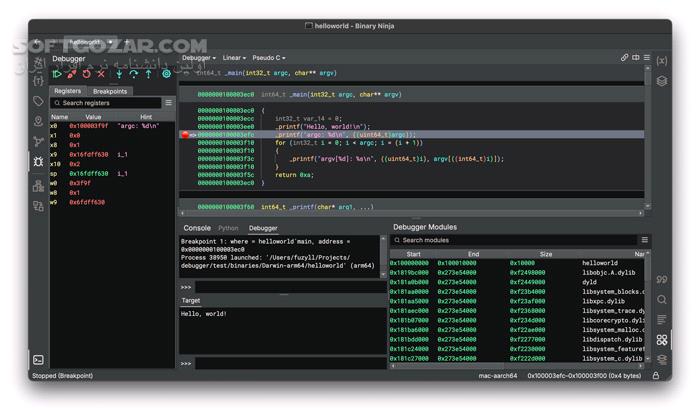Screen dimensions: 700x418
Task: Toggle the console terminal icon at bottom-left
Action: tap(38, 360)
